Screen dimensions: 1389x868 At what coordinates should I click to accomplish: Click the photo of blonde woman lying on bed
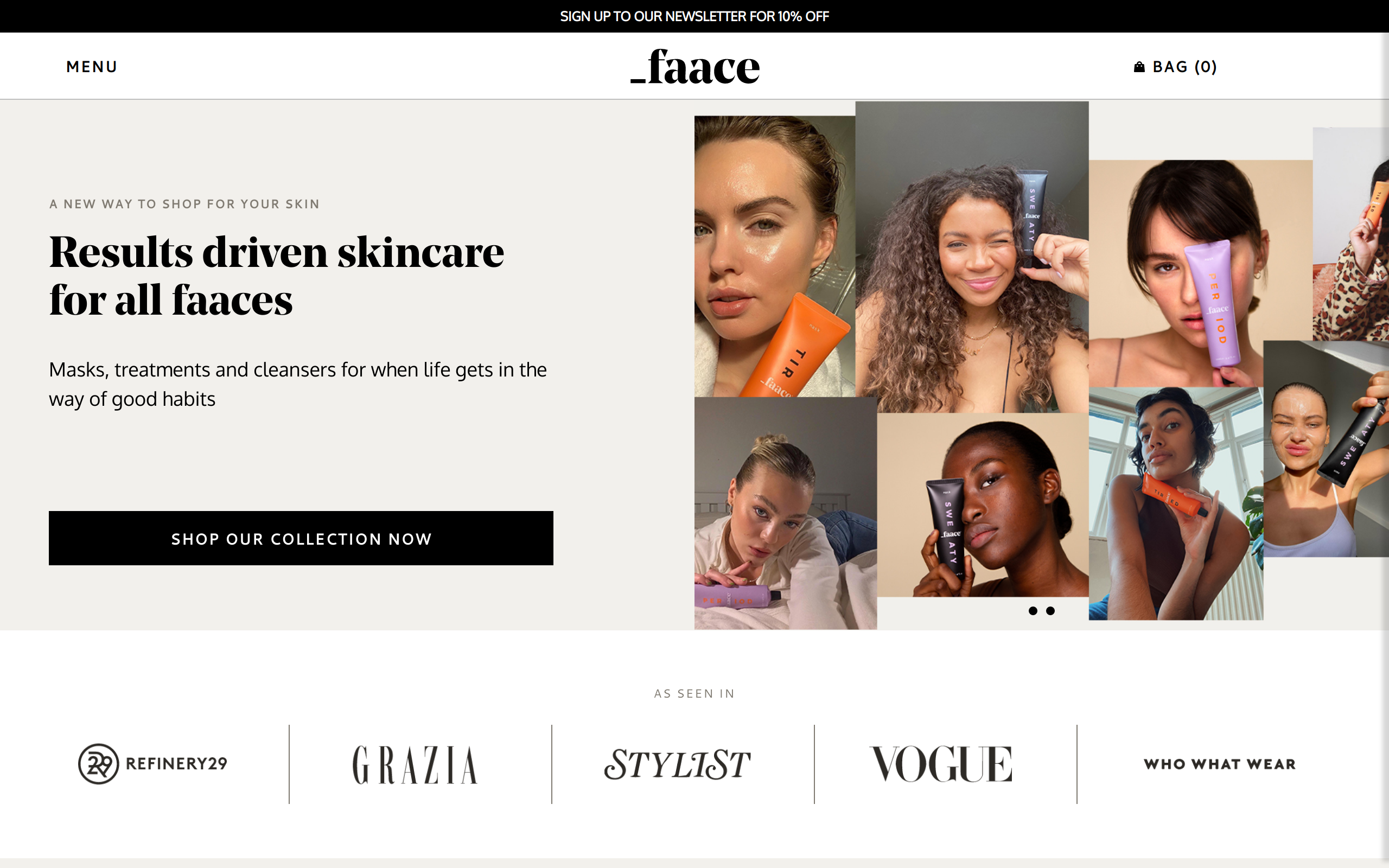[x=785, y=513]
